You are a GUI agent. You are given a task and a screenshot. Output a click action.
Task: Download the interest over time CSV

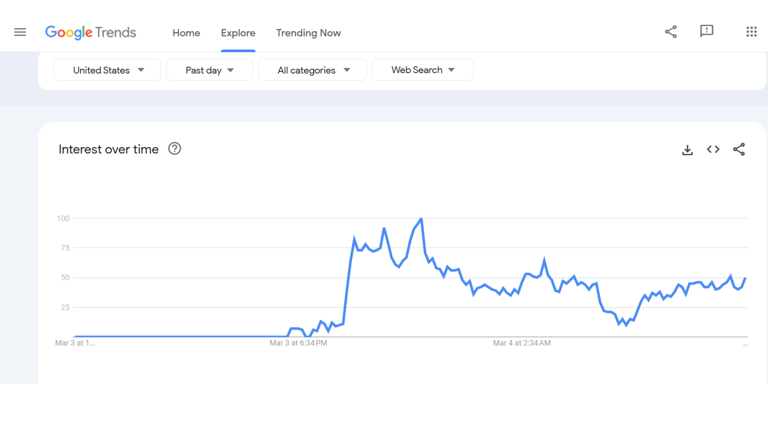(687, 150)
